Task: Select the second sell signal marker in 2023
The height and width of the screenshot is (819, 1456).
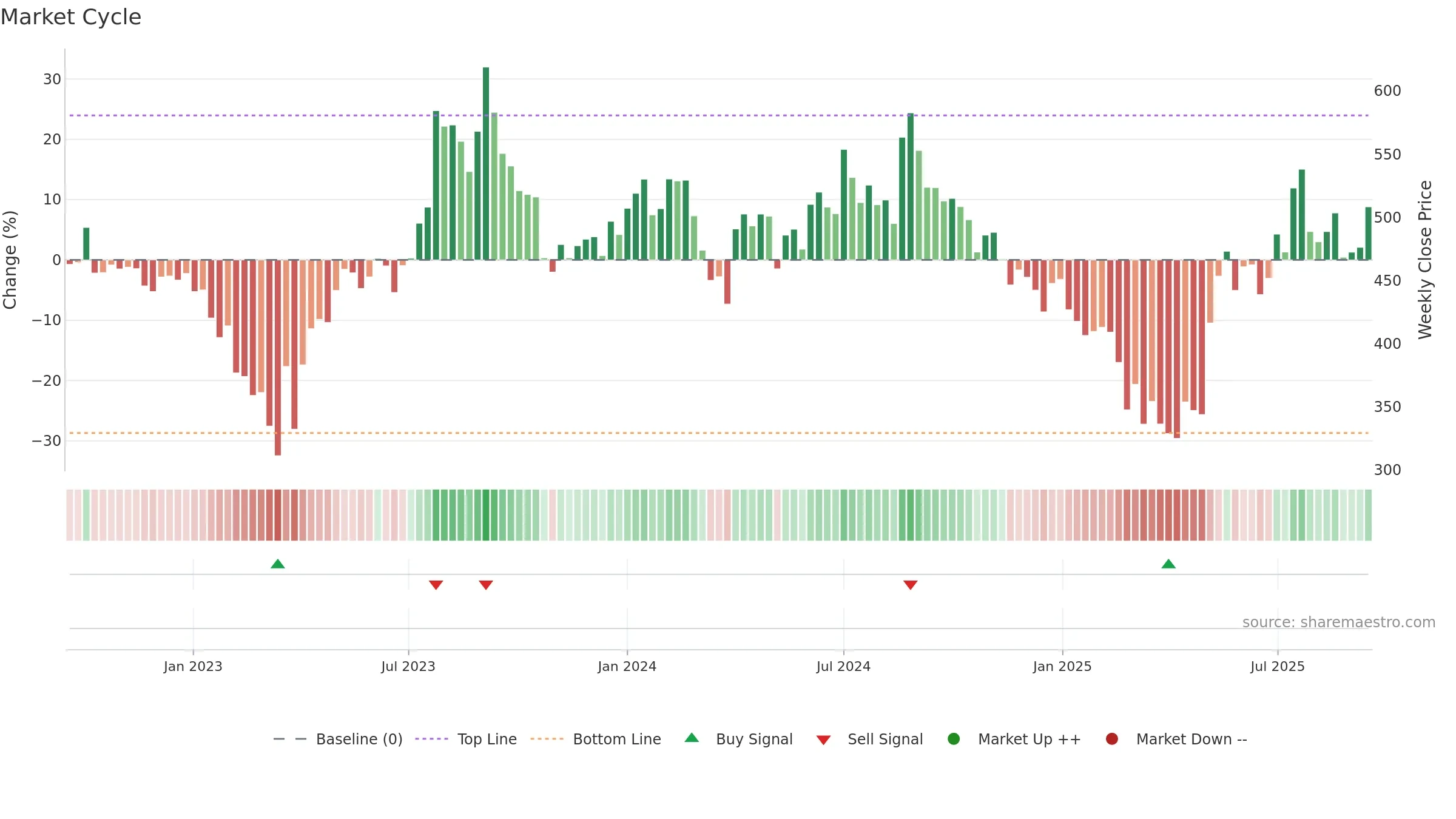Action: [486, 585]
